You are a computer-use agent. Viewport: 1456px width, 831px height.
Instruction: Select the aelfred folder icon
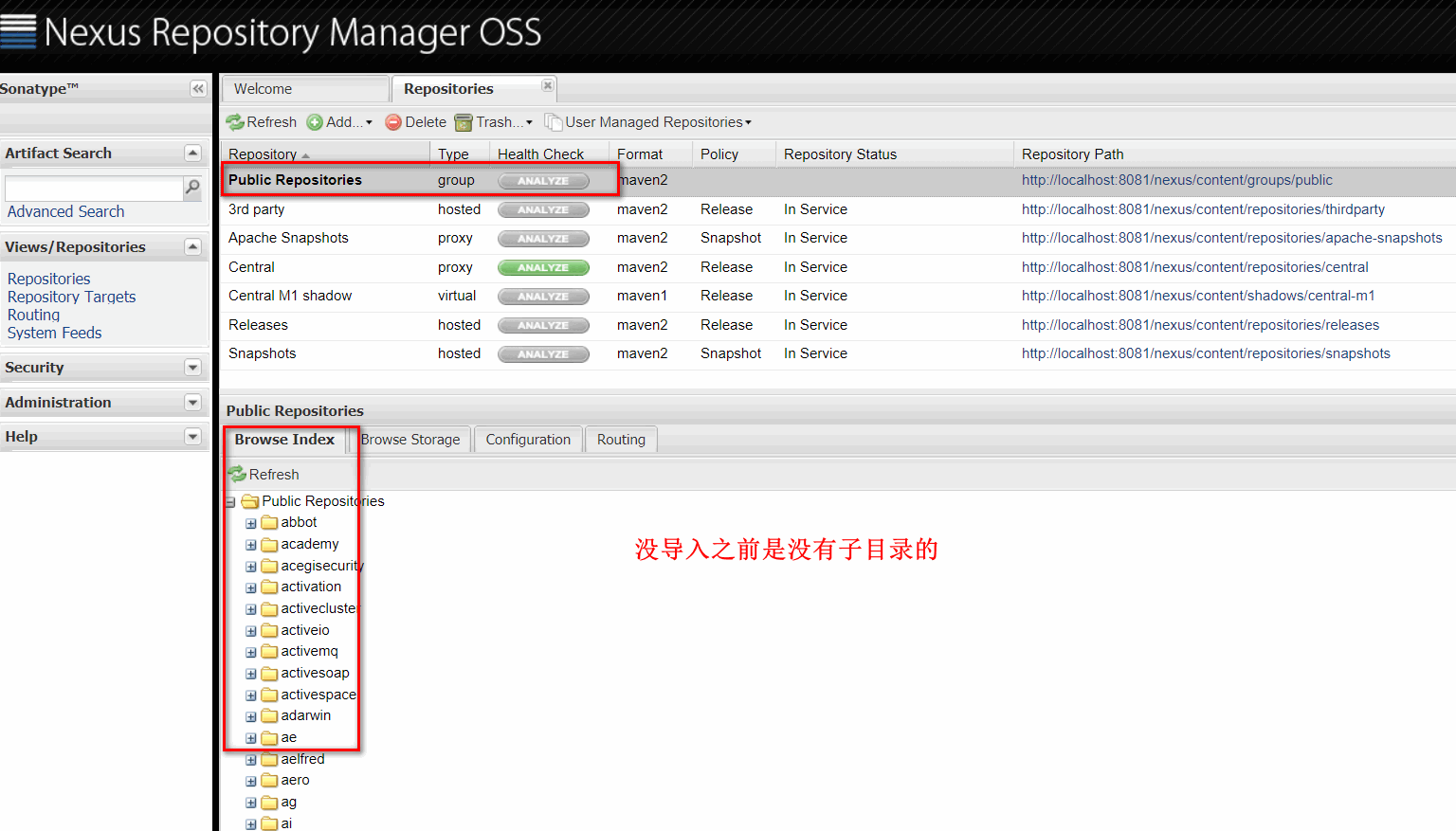(269, 759)
